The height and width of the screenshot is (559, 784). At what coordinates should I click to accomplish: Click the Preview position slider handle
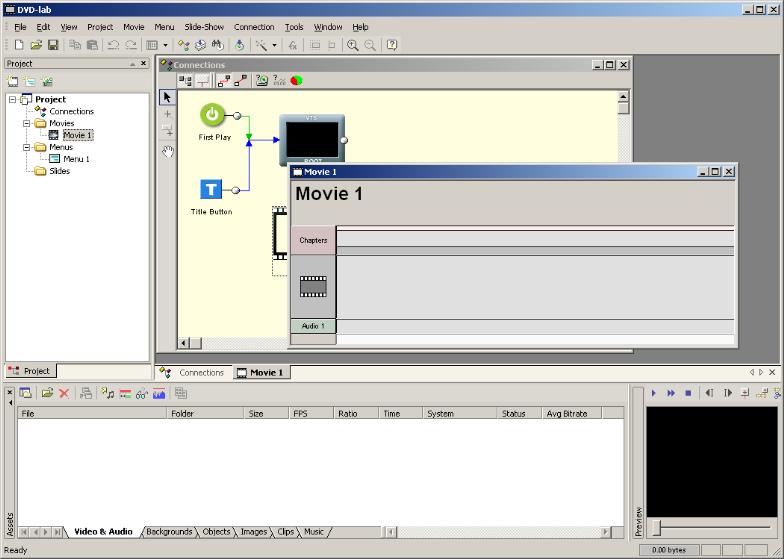[x=656, y=528]
